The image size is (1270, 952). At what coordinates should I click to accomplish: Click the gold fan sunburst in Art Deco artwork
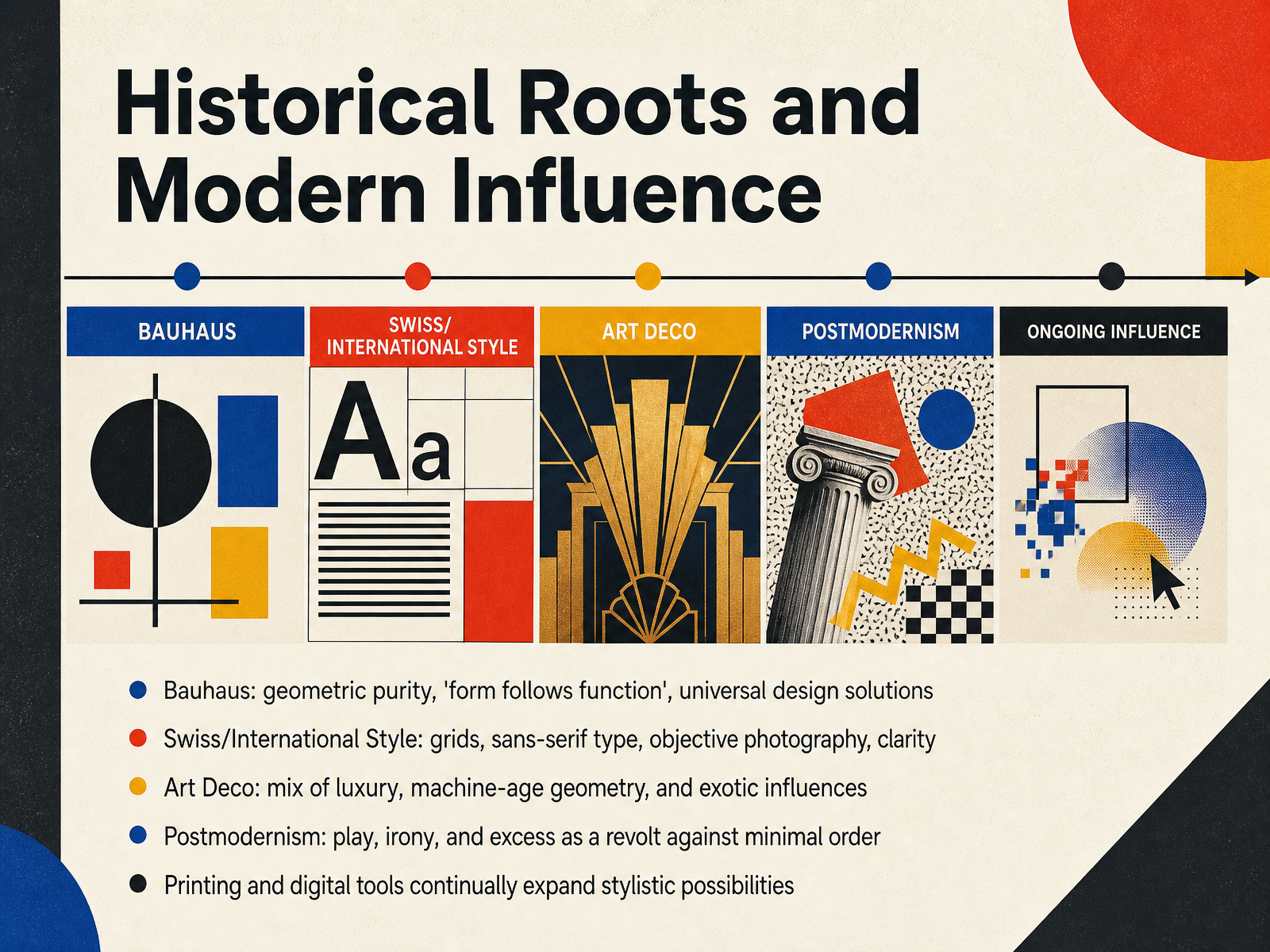(x=650, y=476)
